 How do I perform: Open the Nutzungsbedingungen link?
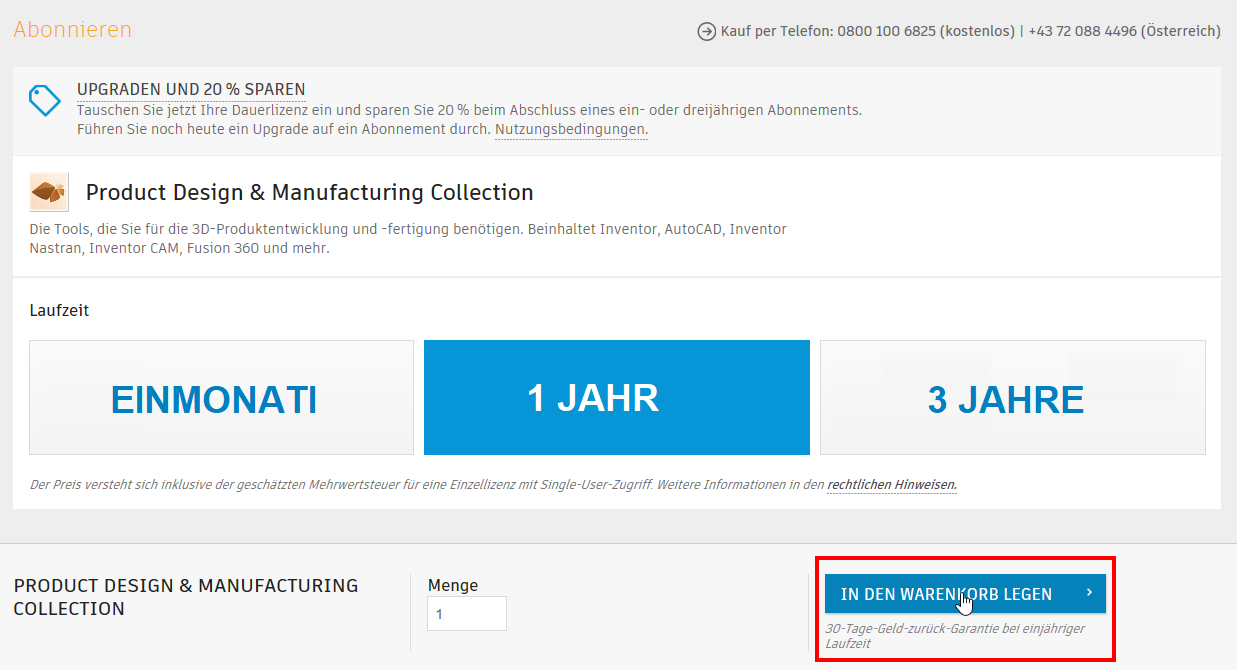point(570,129)
